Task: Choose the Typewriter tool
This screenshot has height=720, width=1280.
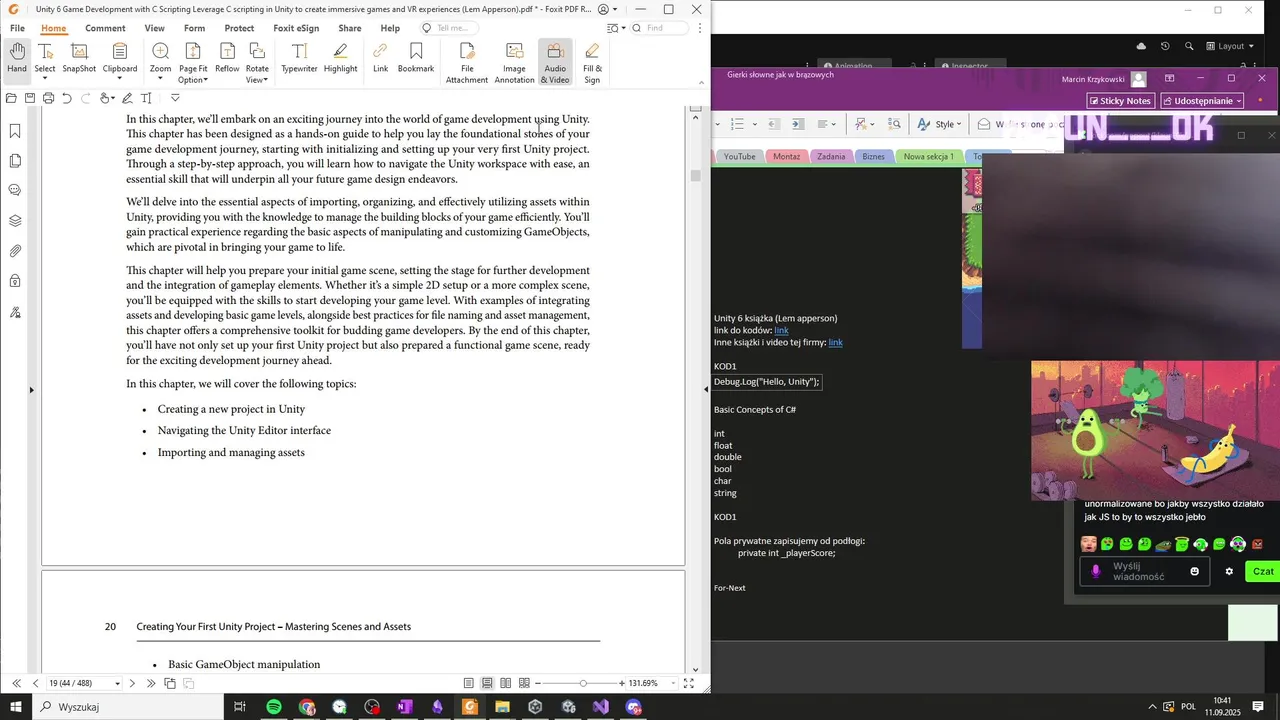Action: (x=299, y=58)
